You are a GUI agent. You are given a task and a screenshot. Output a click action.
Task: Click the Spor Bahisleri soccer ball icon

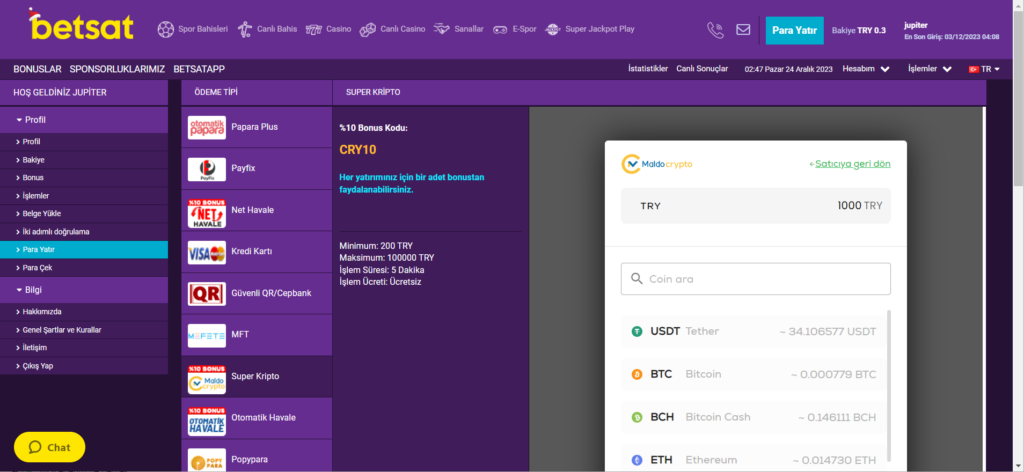tap(166, 29)
